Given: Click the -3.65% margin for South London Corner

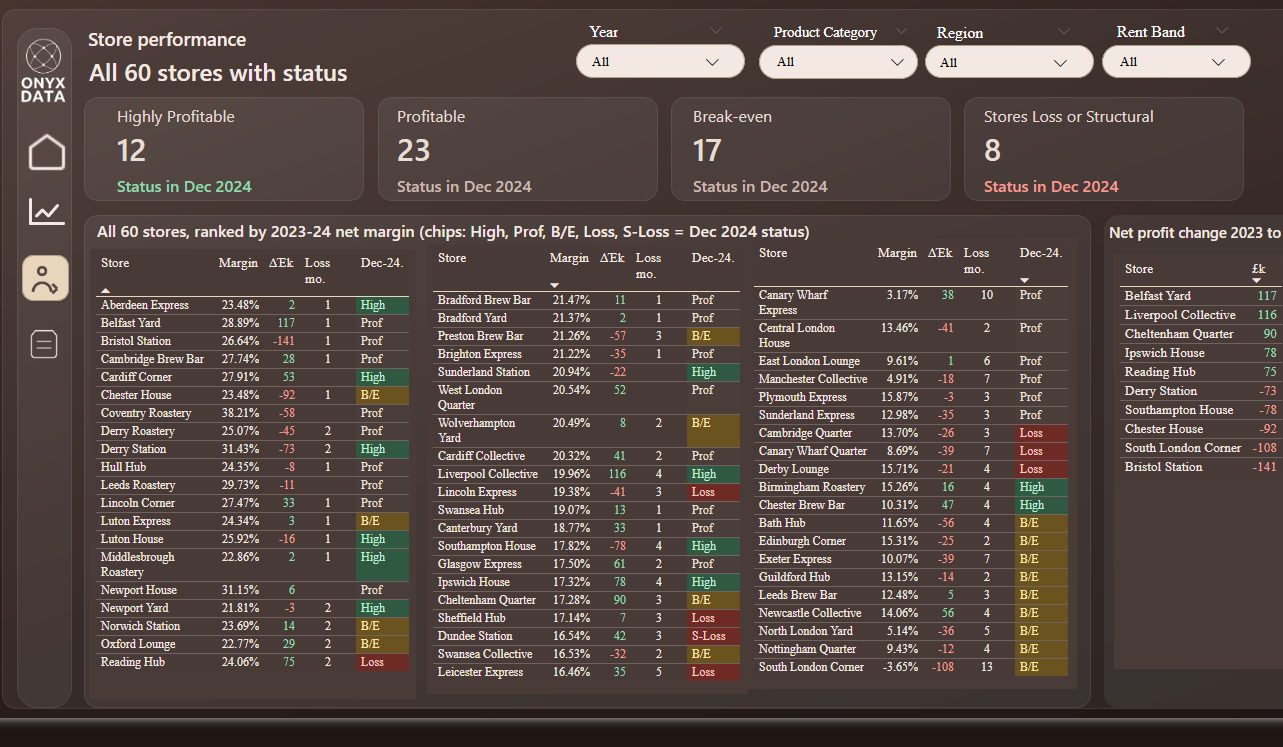Looking at the screenshot, I should [899, 667].
